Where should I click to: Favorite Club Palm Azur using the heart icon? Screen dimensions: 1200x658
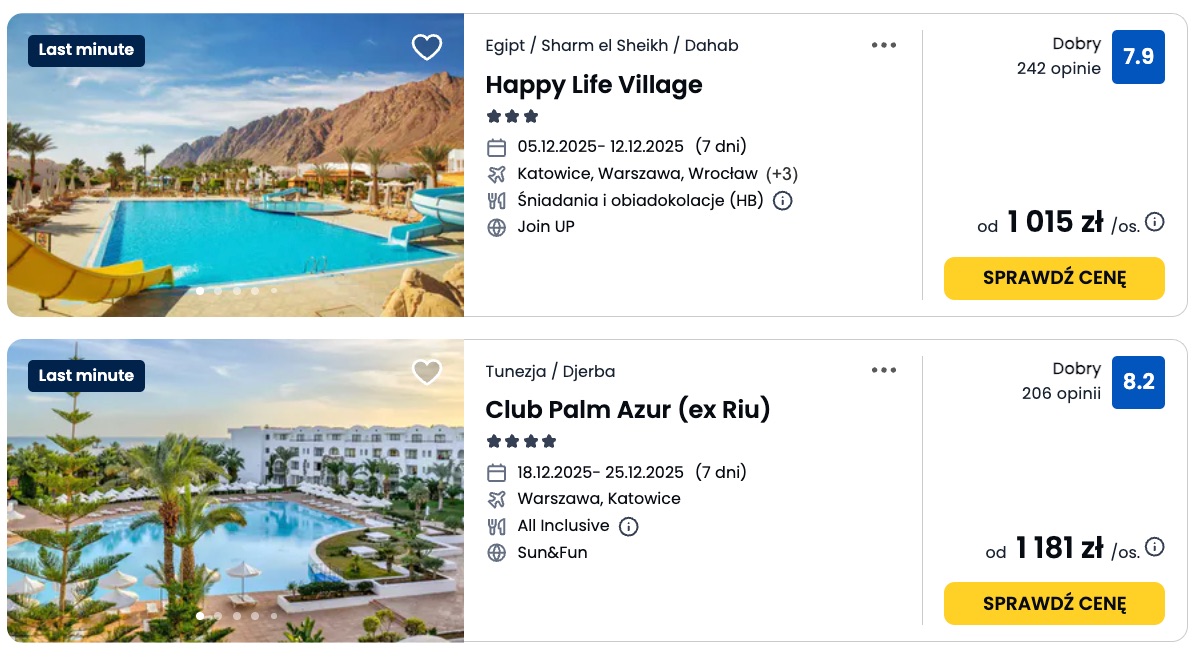(427, 371)
